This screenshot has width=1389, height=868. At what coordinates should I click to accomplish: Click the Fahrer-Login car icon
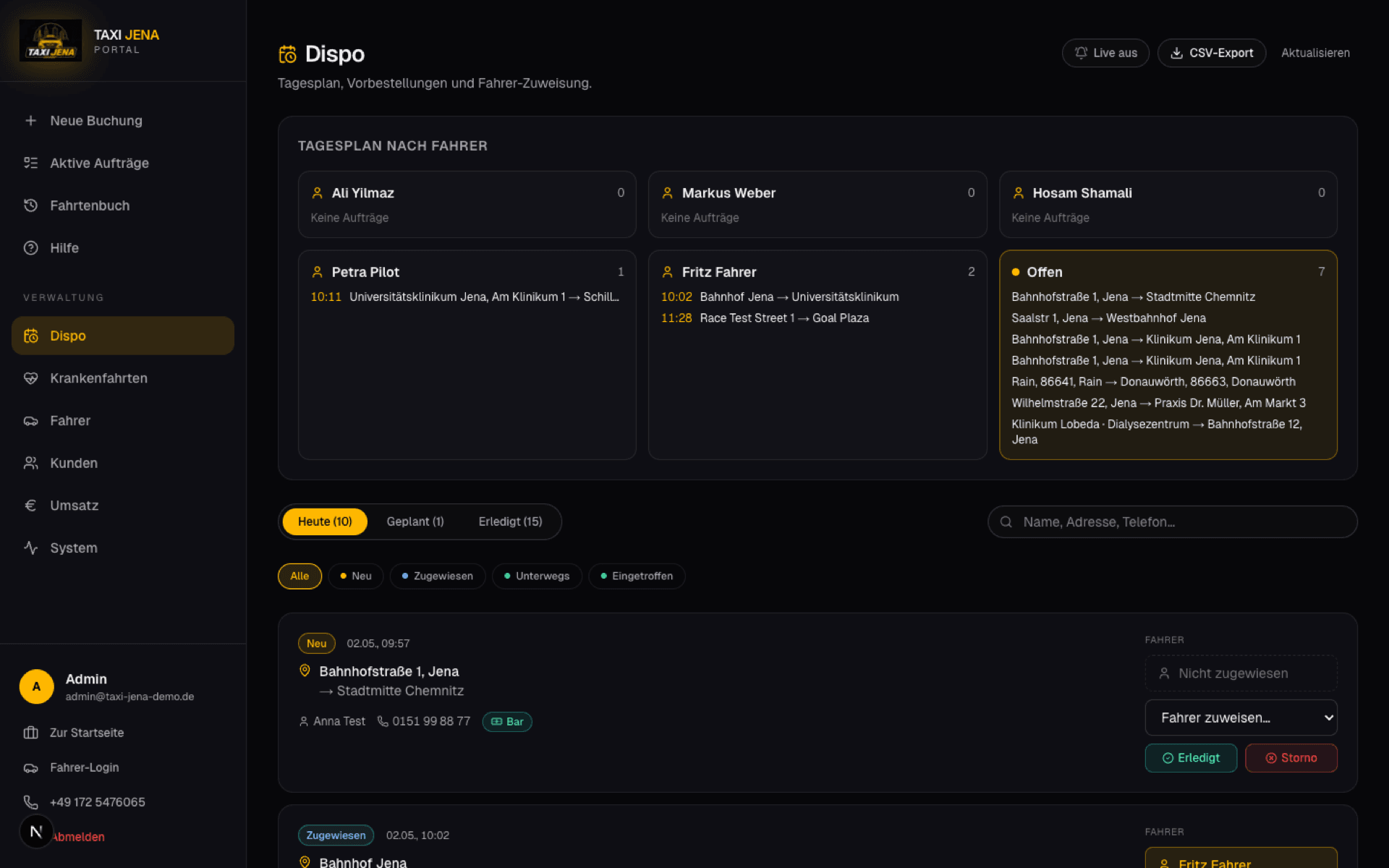[30, 767]
